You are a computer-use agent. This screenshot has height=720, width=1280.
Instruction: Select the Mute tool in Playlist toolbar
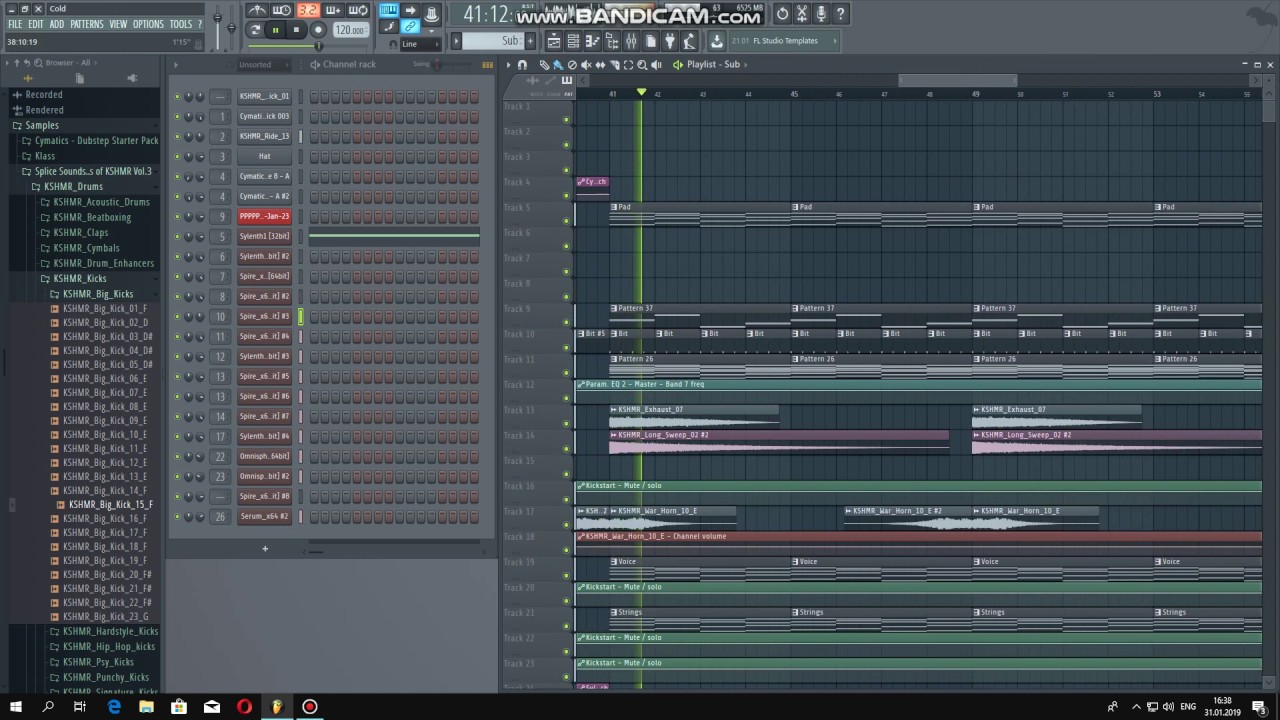(586, 65)
